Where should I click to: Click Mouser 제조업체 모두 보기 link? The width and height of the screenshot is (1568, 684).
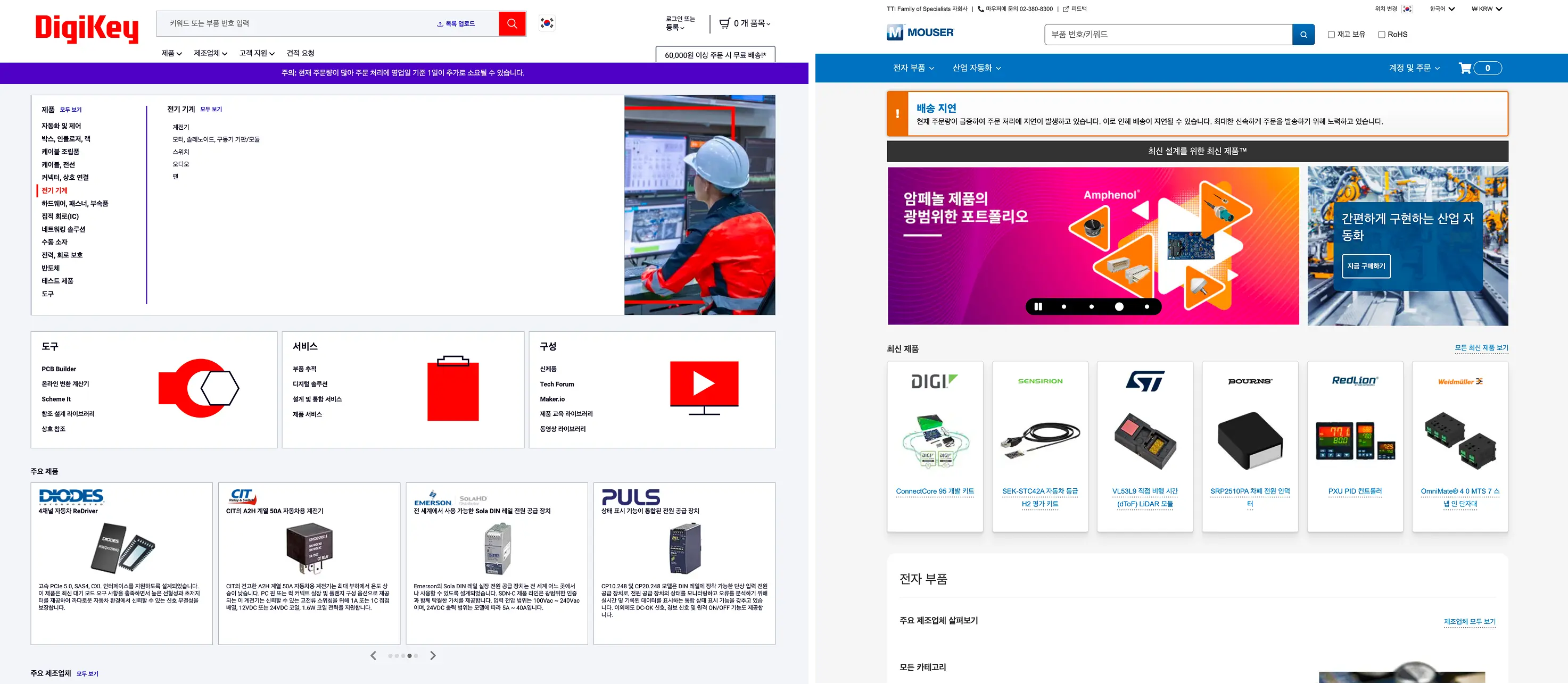point(1470,621)
